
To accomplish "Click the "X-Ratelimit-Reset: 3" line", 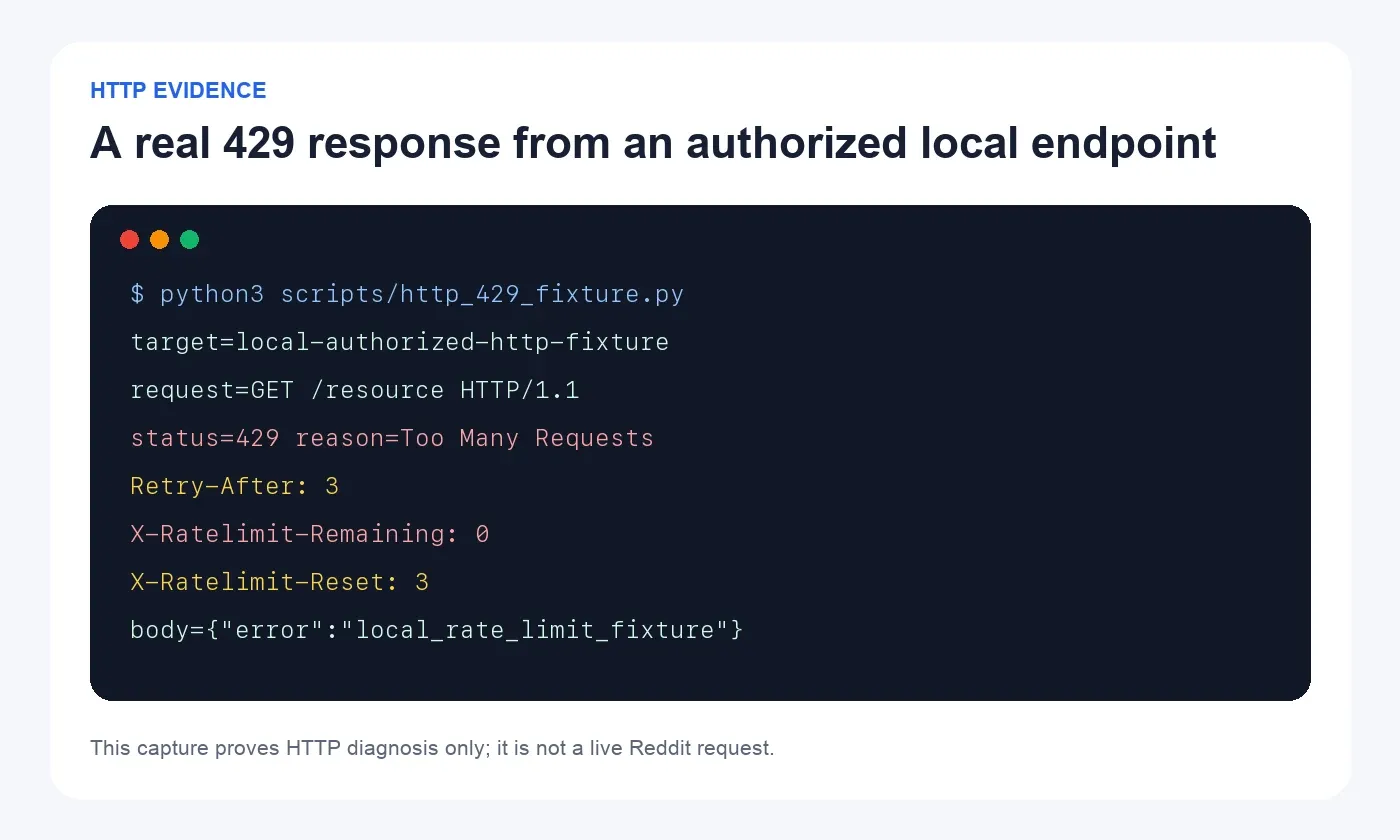I will pyautogui.click(x=280, y=582).
